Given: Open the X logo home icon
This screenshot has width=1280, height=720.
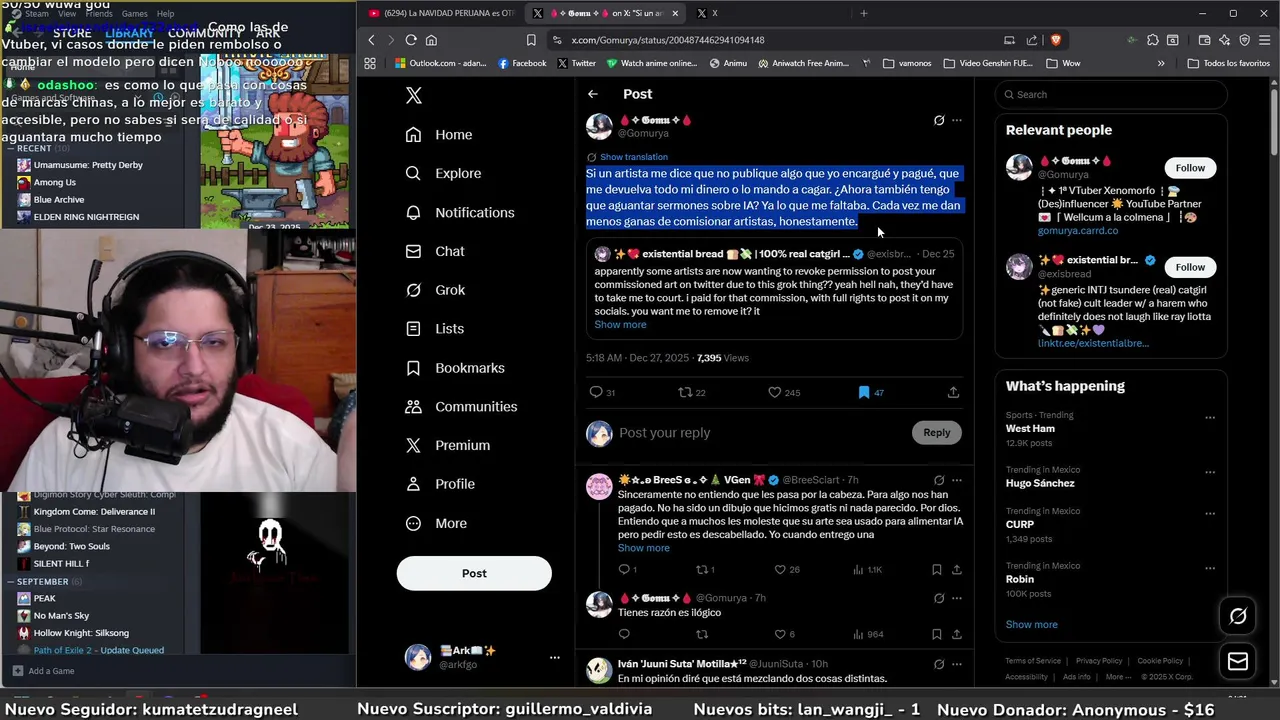Looking at the screenshot, I should coord(414,95).
